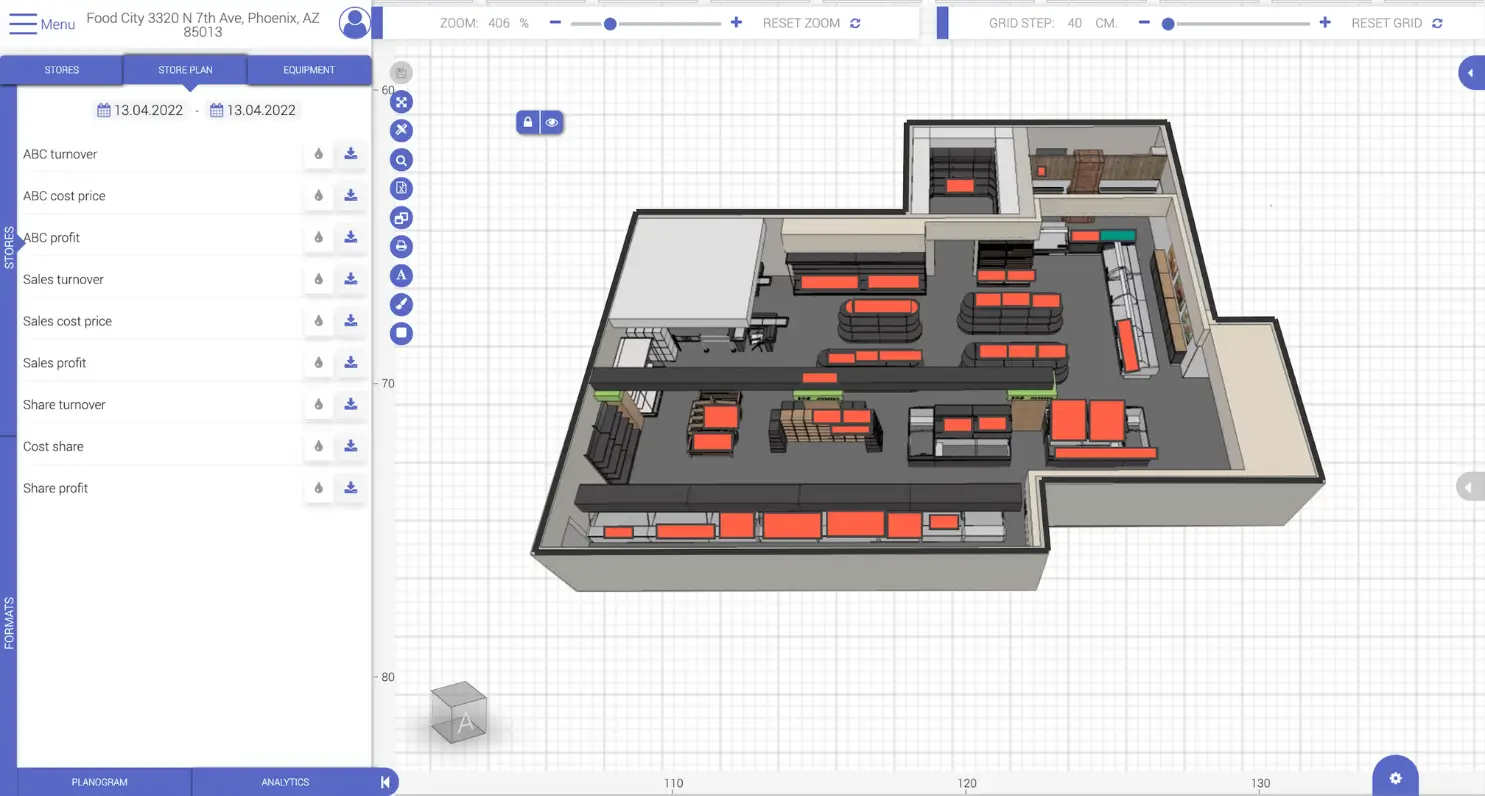Viewport: 1485px width, 796px height.
Task: Switch to the EQUIPMENT tab
Action: pyautogui.click(x=308, y=69)
